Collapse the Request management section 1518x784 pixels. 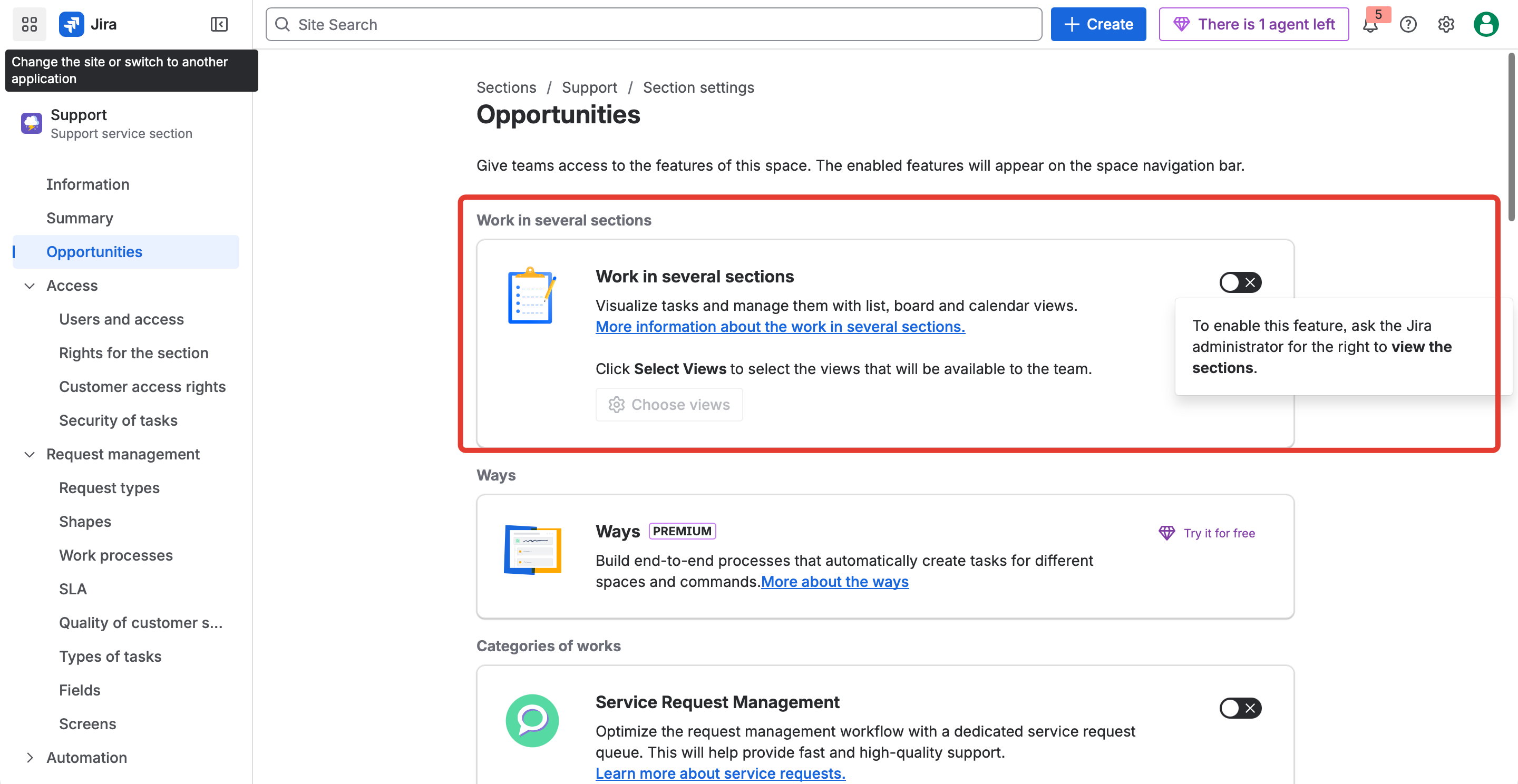(30, 454)
